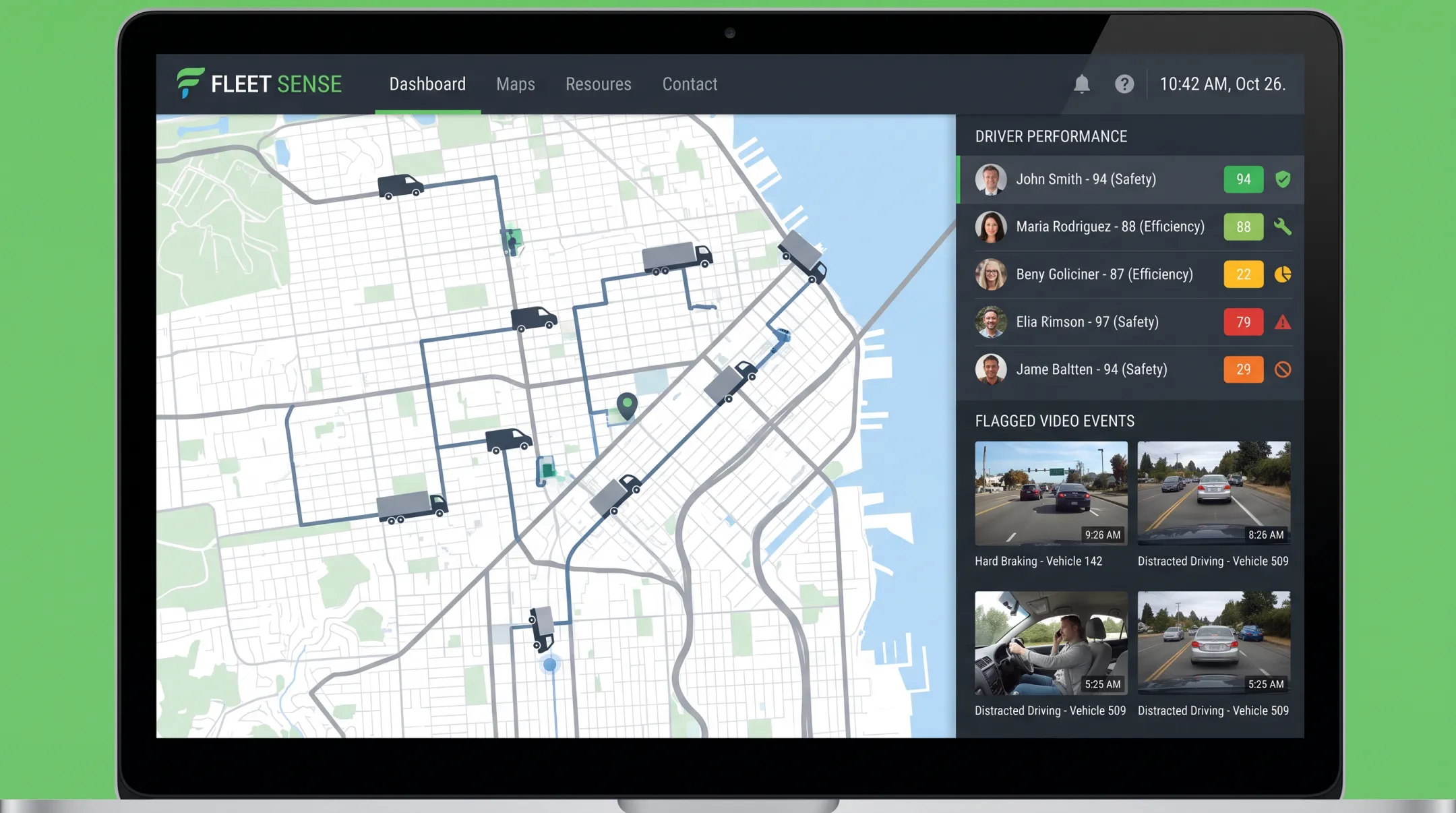Select the 'Maria Rodriguez - 88 (Efficiency)' row
This screenshot has width=1456, height=813.
(1130, 227)
